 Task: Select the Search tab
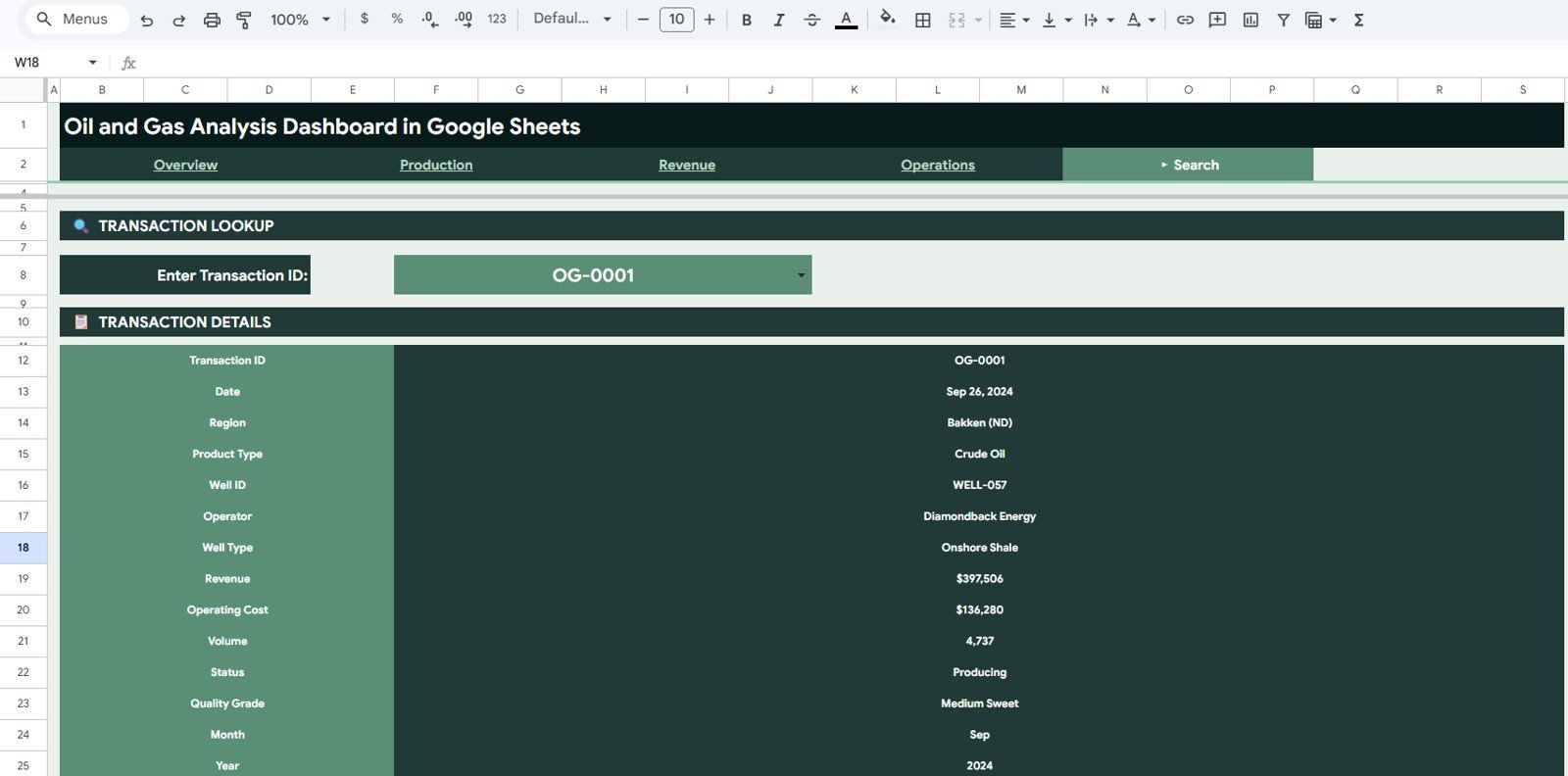point(1188,165)
